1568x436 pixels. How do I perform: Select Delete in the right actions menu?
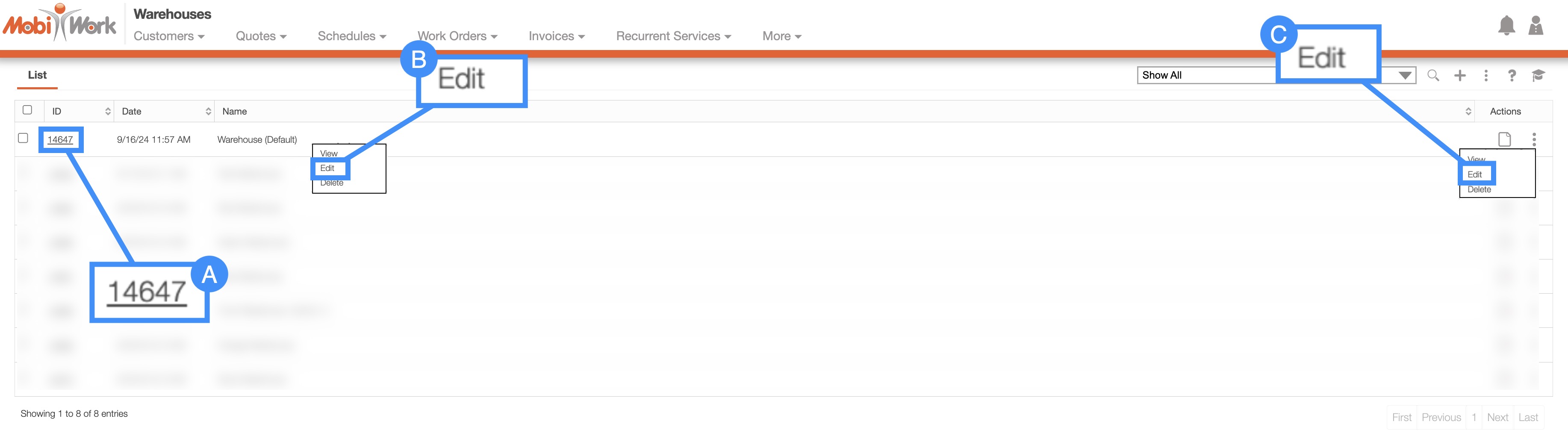click(x=1479, y=189)
